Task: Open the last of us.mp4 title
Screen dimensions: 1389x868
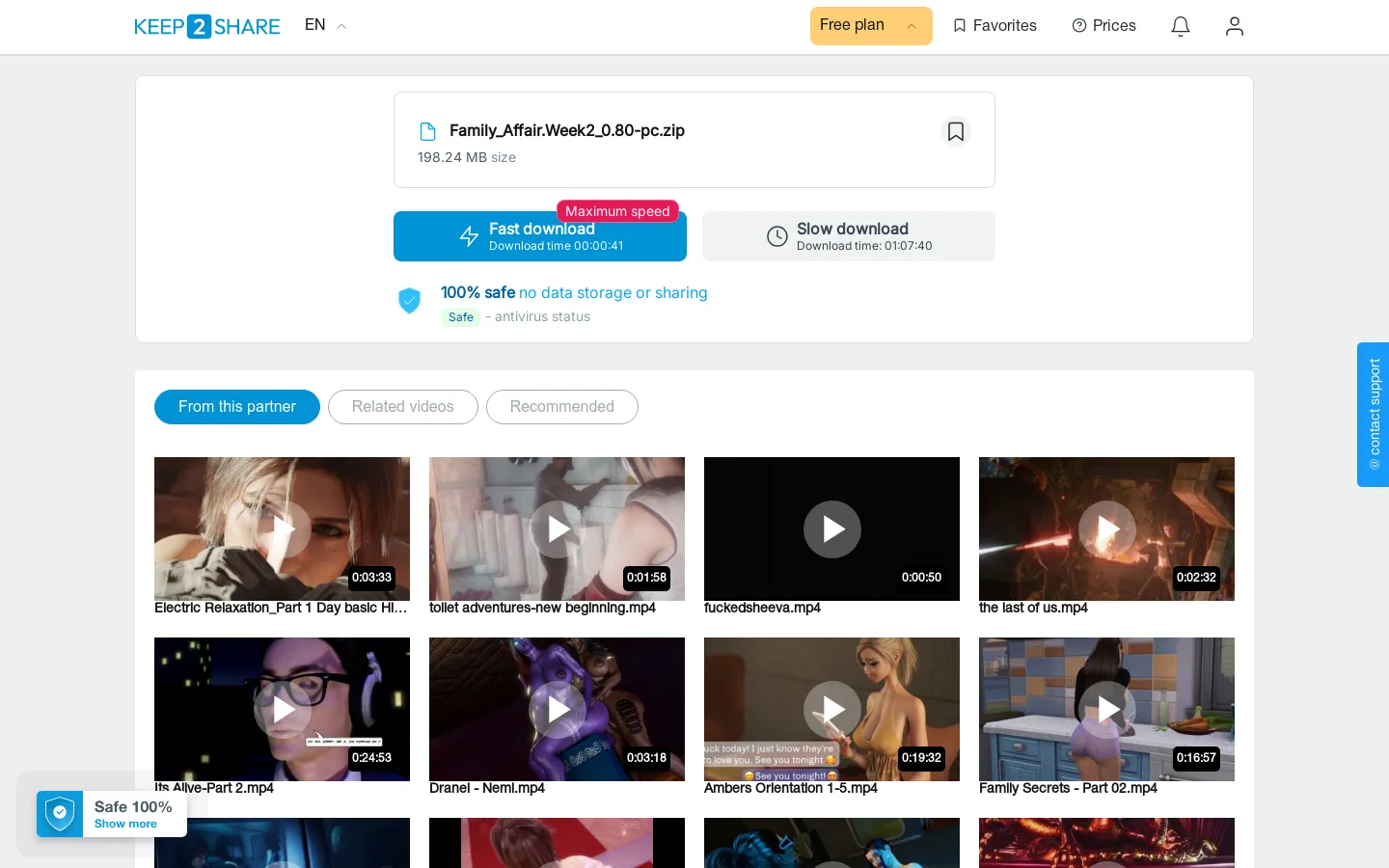Action: (x=1033, y=608)
